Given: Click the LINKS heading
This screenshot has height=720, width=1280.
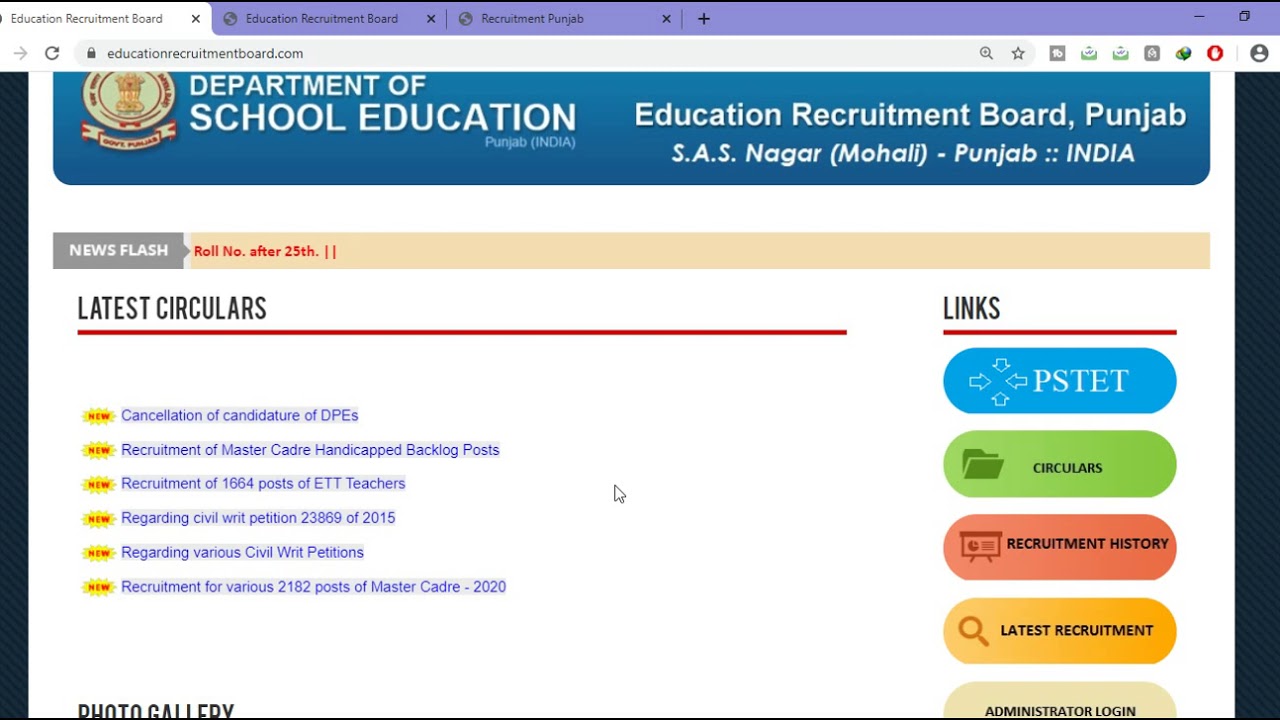Looking at the screenshot, I should click(972, 309).
